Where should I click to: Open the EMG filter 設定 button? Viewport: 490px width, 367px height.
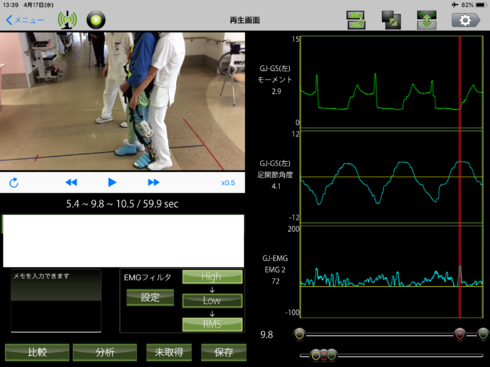tap(150, 297)
